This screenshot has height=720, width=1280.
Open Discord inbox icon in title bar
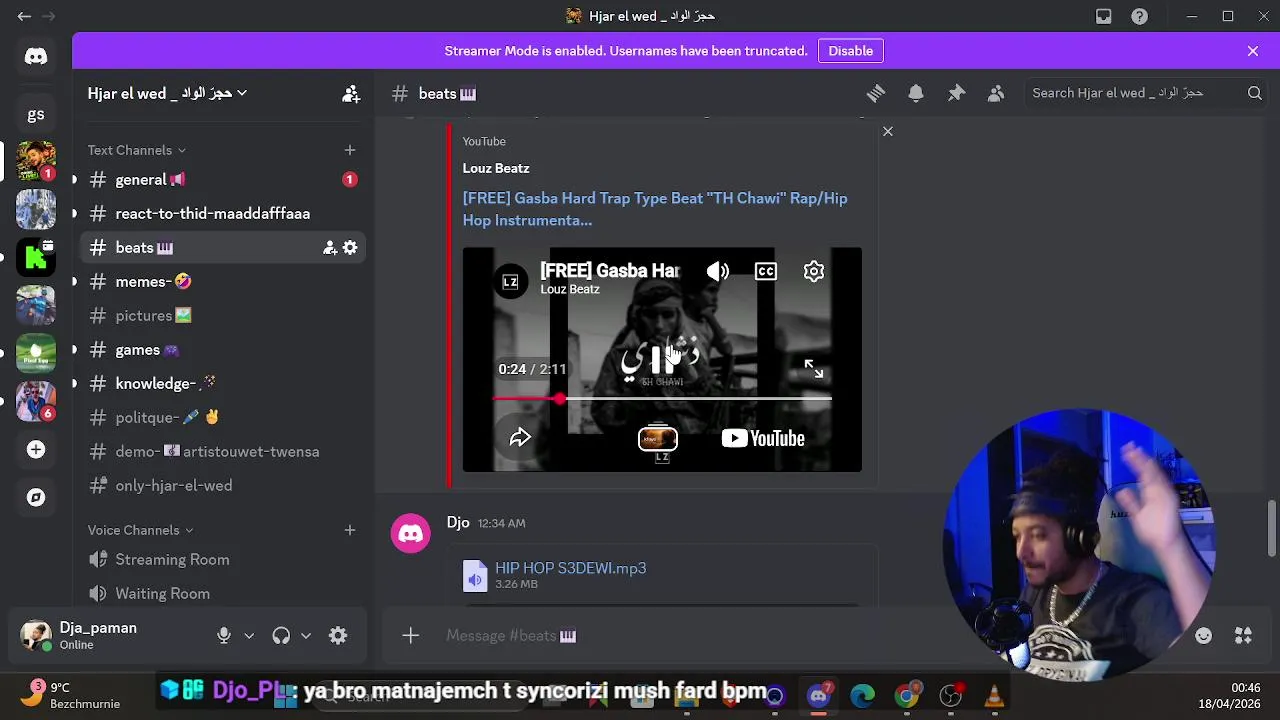pyautogui.click(x=1104, y=16)
